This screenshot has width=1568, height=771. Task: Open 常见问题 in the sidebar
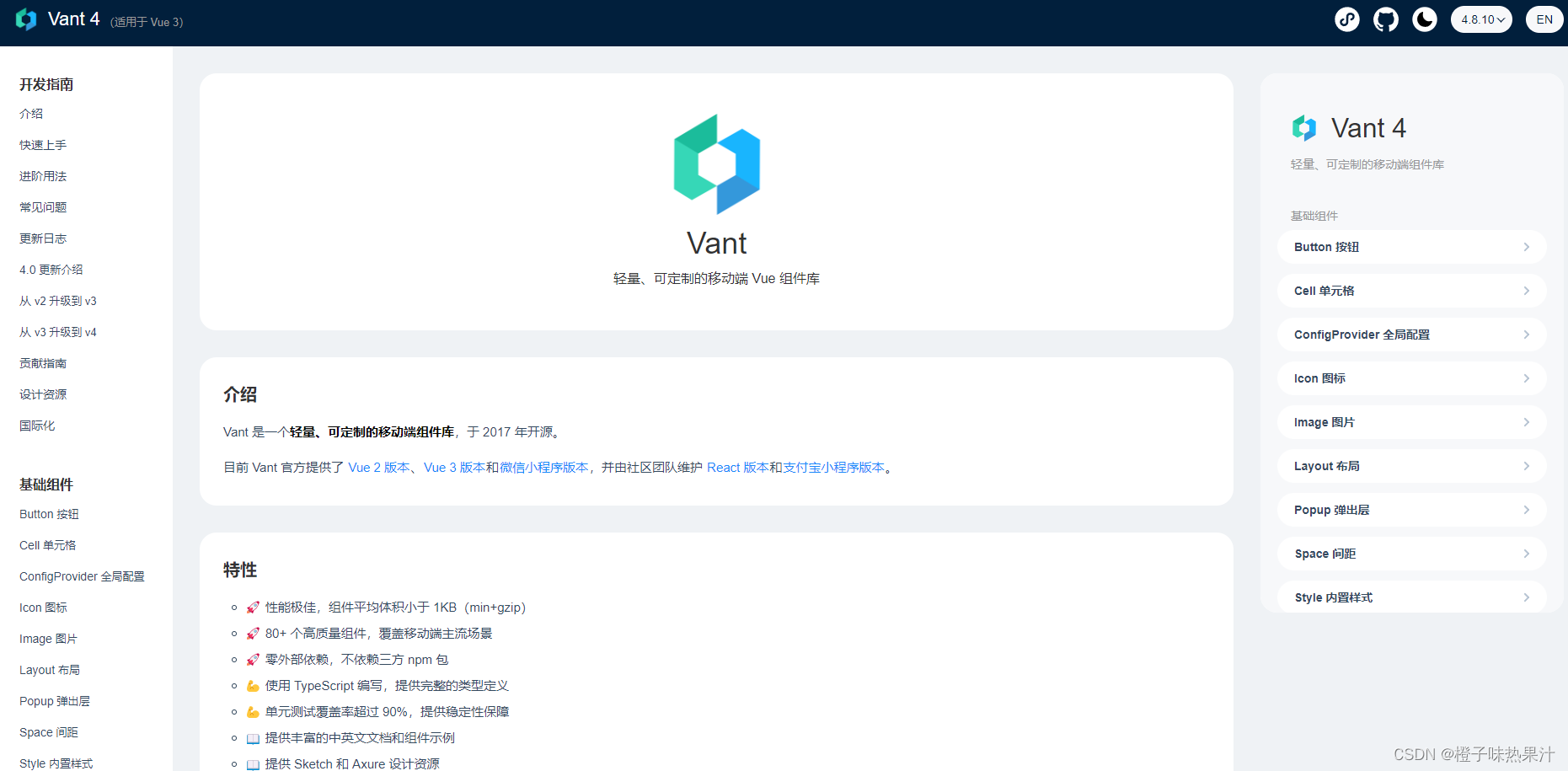pos(43,207)
